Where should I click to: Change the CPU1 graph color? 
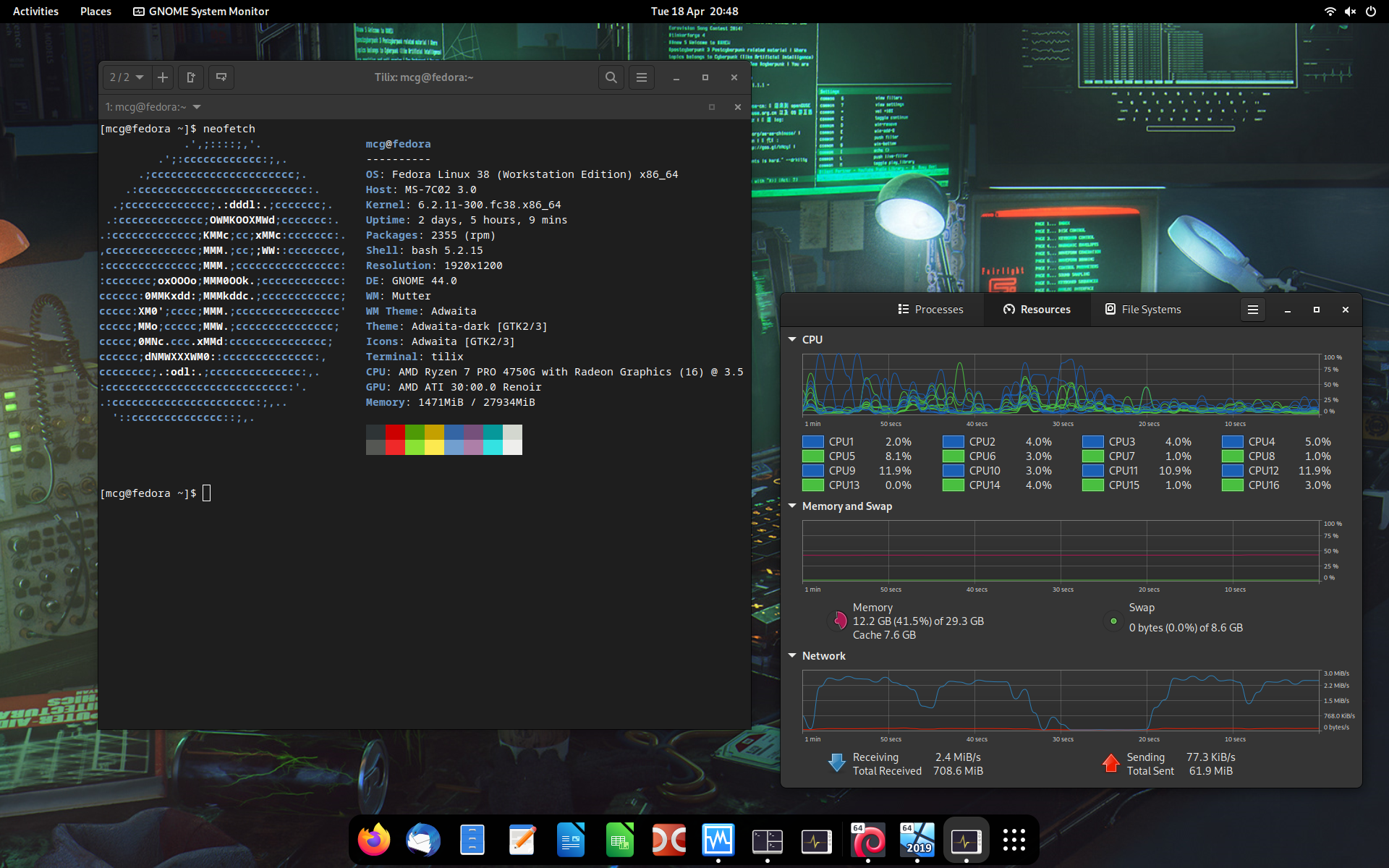click(813, 442)
